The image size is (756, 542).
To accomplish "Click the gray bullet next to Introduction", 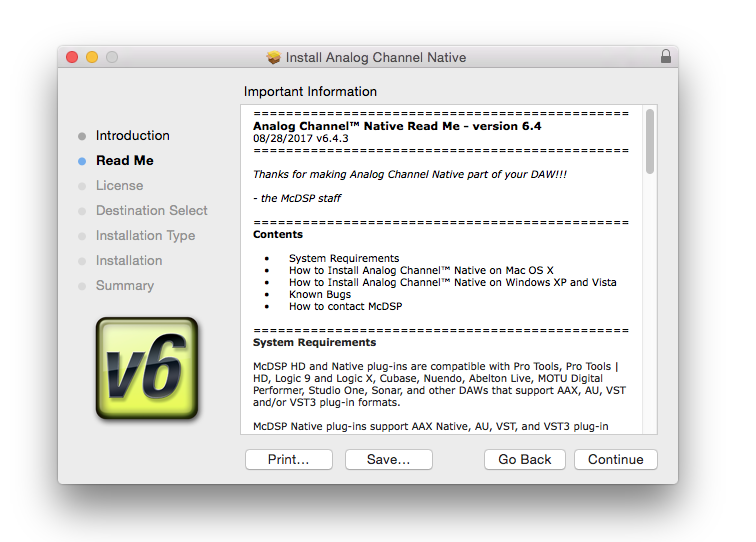I will (x=82, y=136).
